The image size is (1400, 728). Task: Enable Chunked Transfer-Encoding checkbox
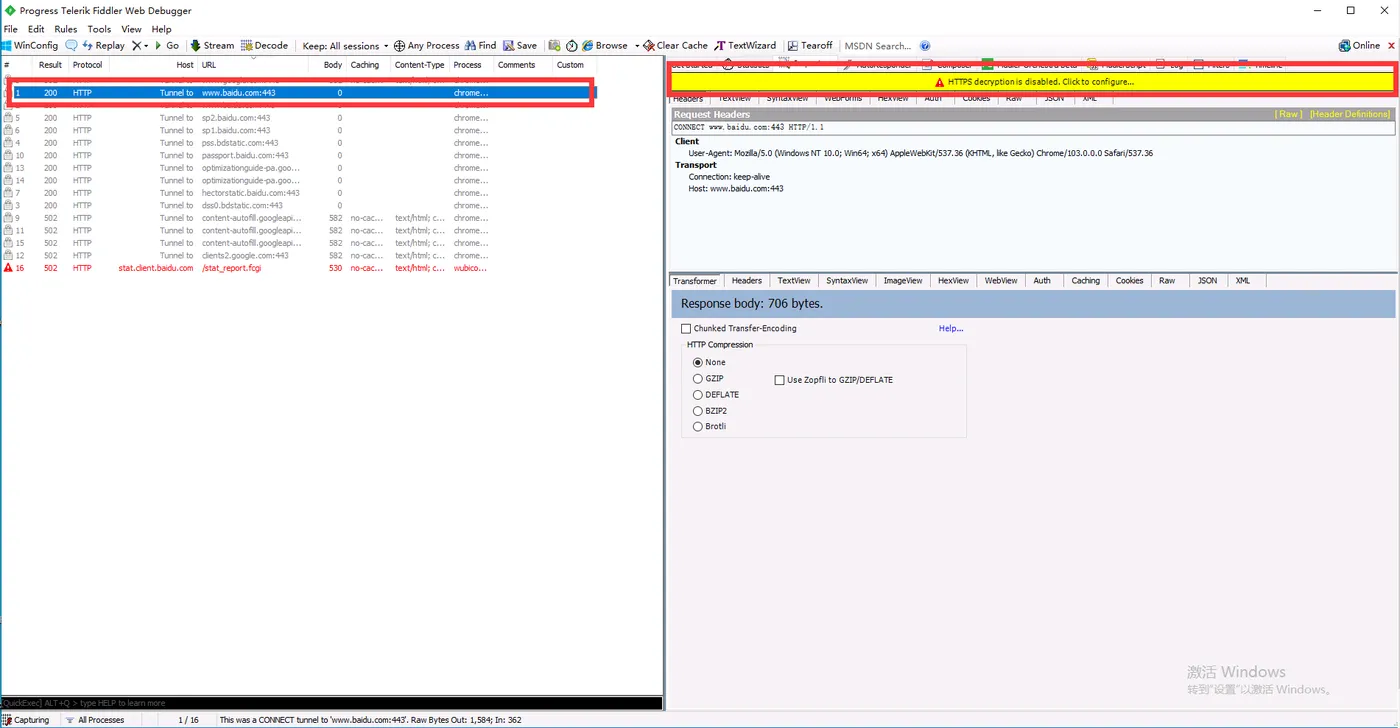point(686,328)
